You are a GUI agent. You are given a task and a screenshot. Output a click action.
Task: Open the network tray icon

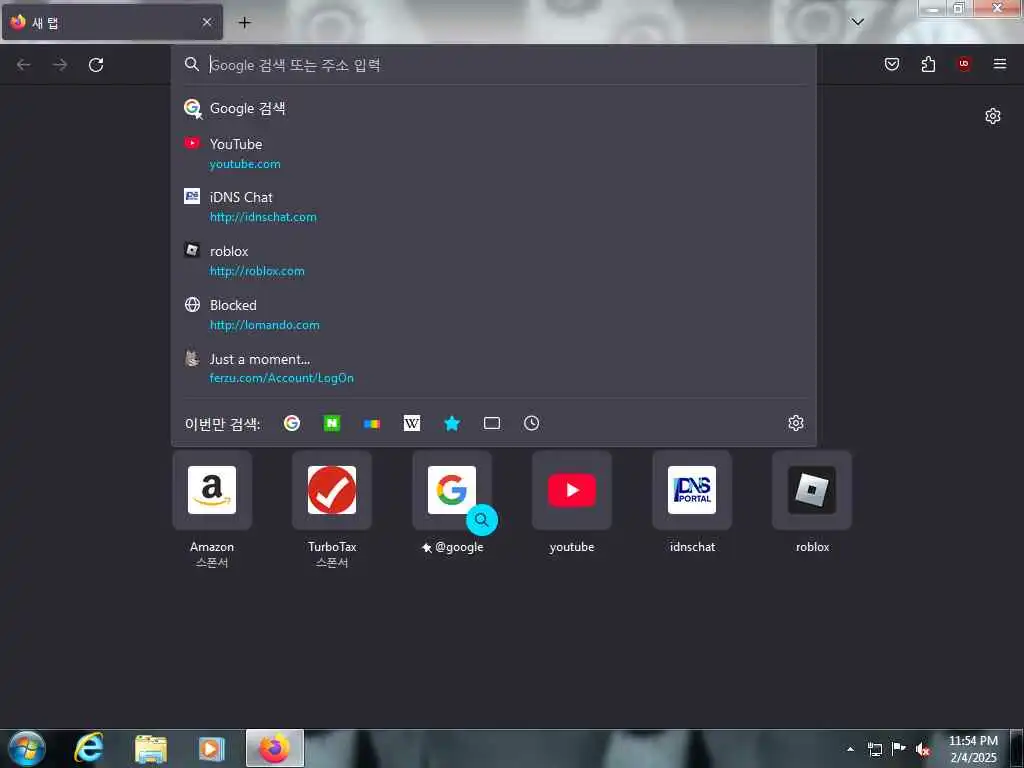click(x=874, y=749)
